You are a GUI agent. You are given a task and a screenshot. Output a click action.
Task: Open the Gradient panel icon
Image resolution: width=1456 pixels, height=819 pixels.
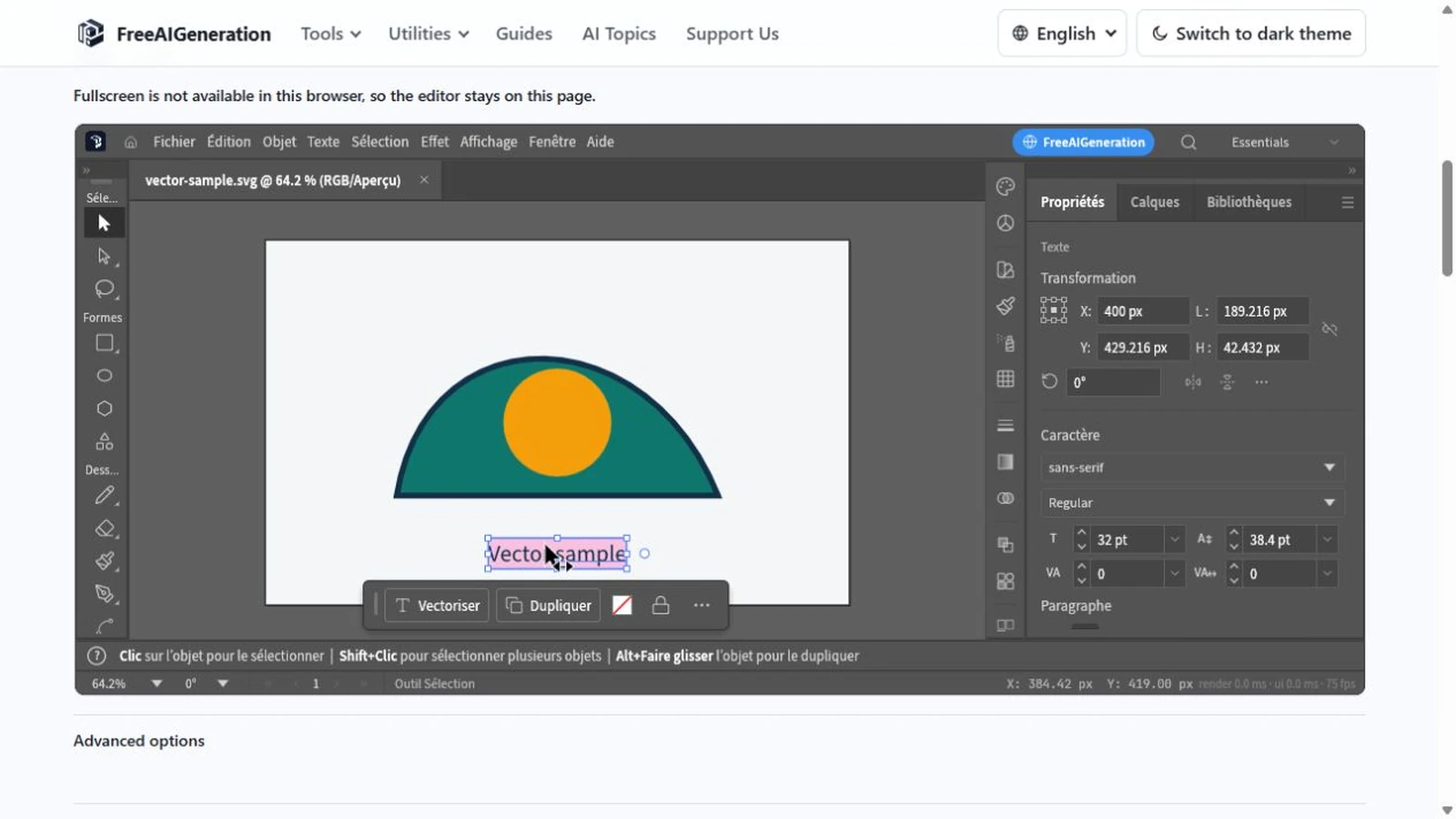click(x=1005, y=461)
